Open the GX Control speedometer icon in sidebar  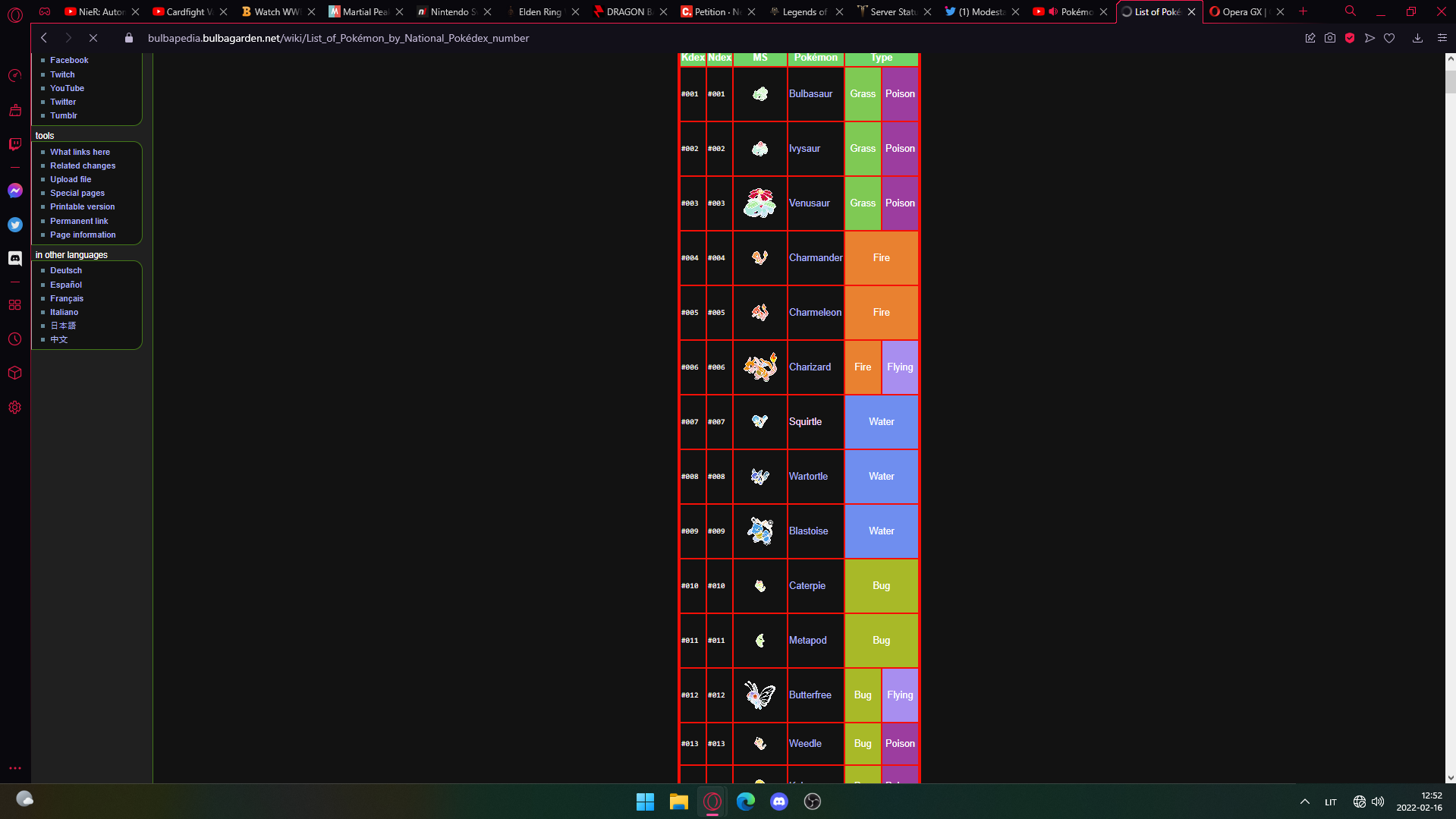click(14, 75)
